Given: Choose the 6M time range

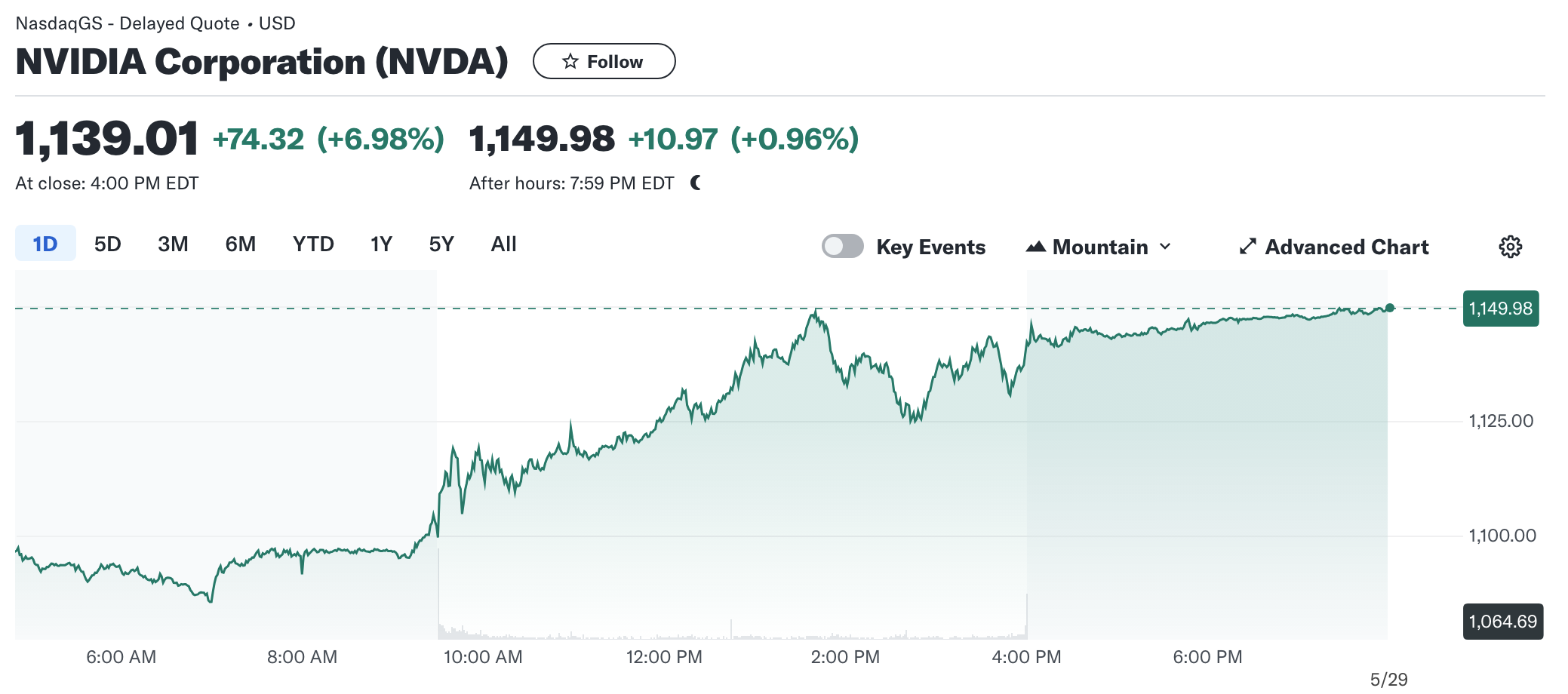Looking at the screenshot, I should pyautogui.click(x=241, y=244).
